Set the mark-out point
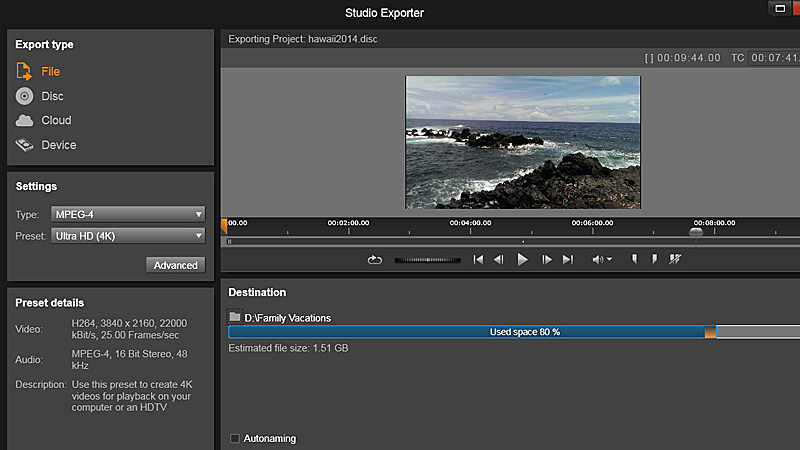 (654, 259)
